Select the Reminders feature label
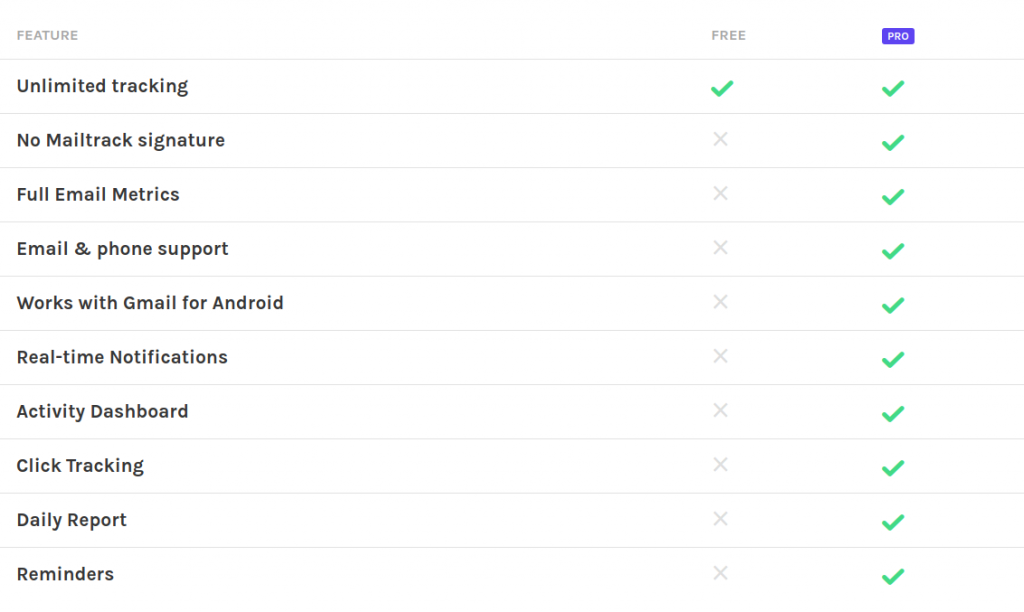 [65, 574]
